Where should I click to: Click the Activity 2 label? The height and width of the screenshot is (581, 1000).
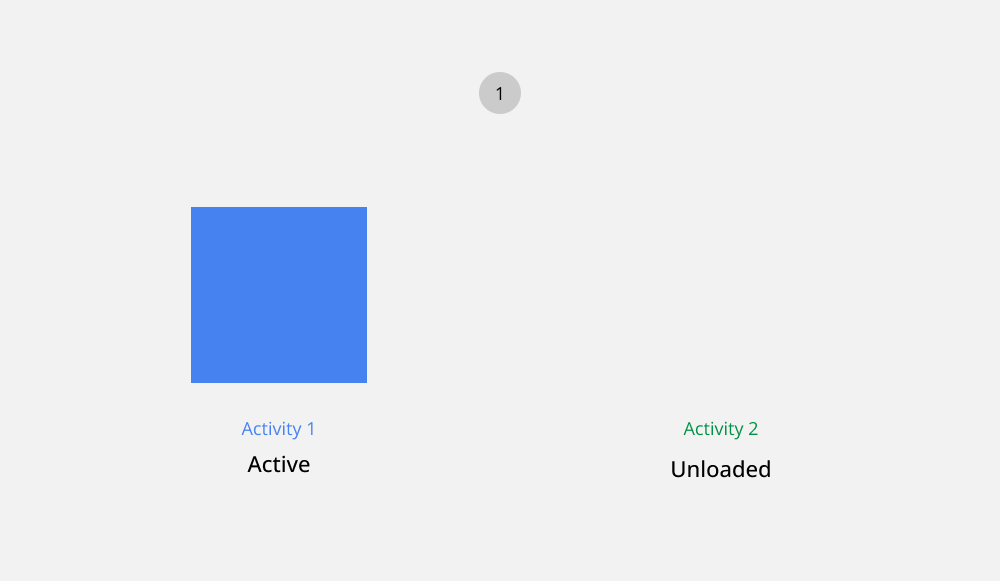(x=721, y=429)
